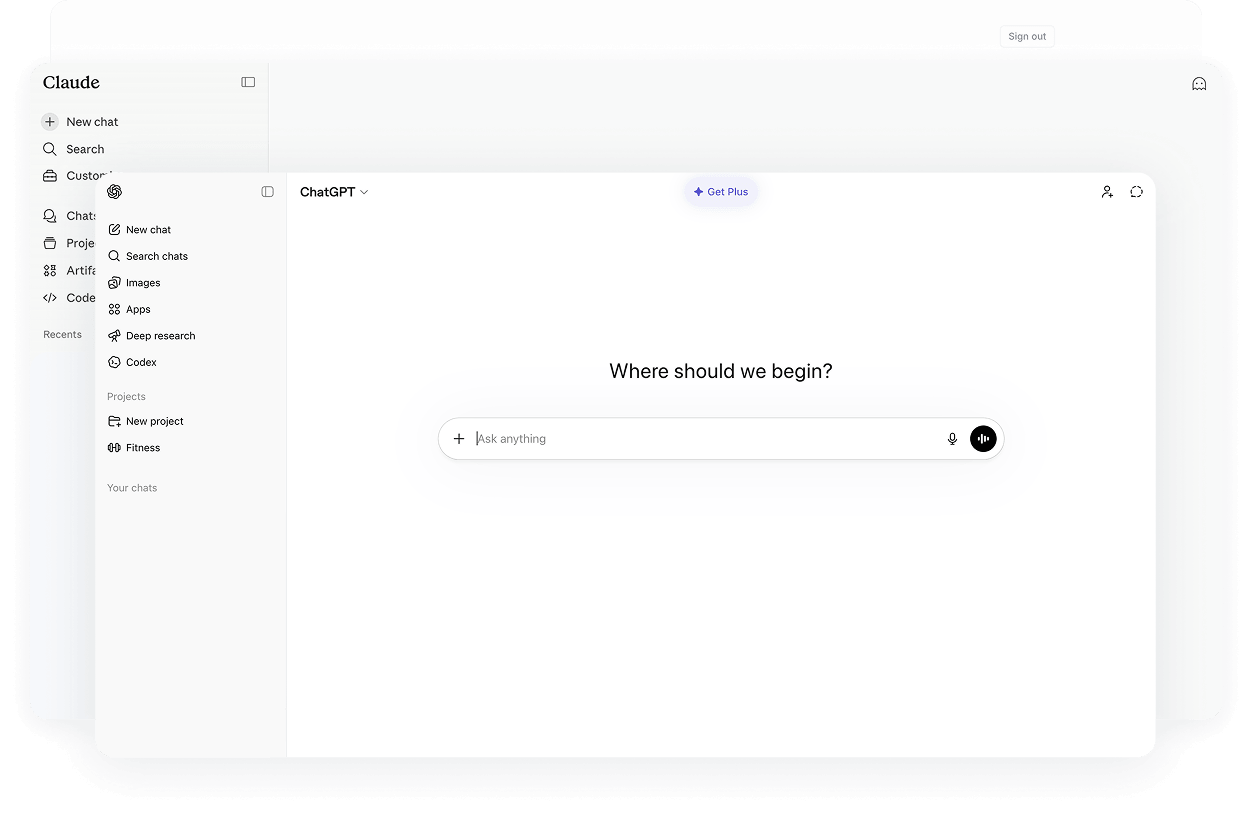Viewport: 1253px width, 824px height.
Task: Click the add people icon in ChatGPT header
Action: click(x=1107, y=192)
